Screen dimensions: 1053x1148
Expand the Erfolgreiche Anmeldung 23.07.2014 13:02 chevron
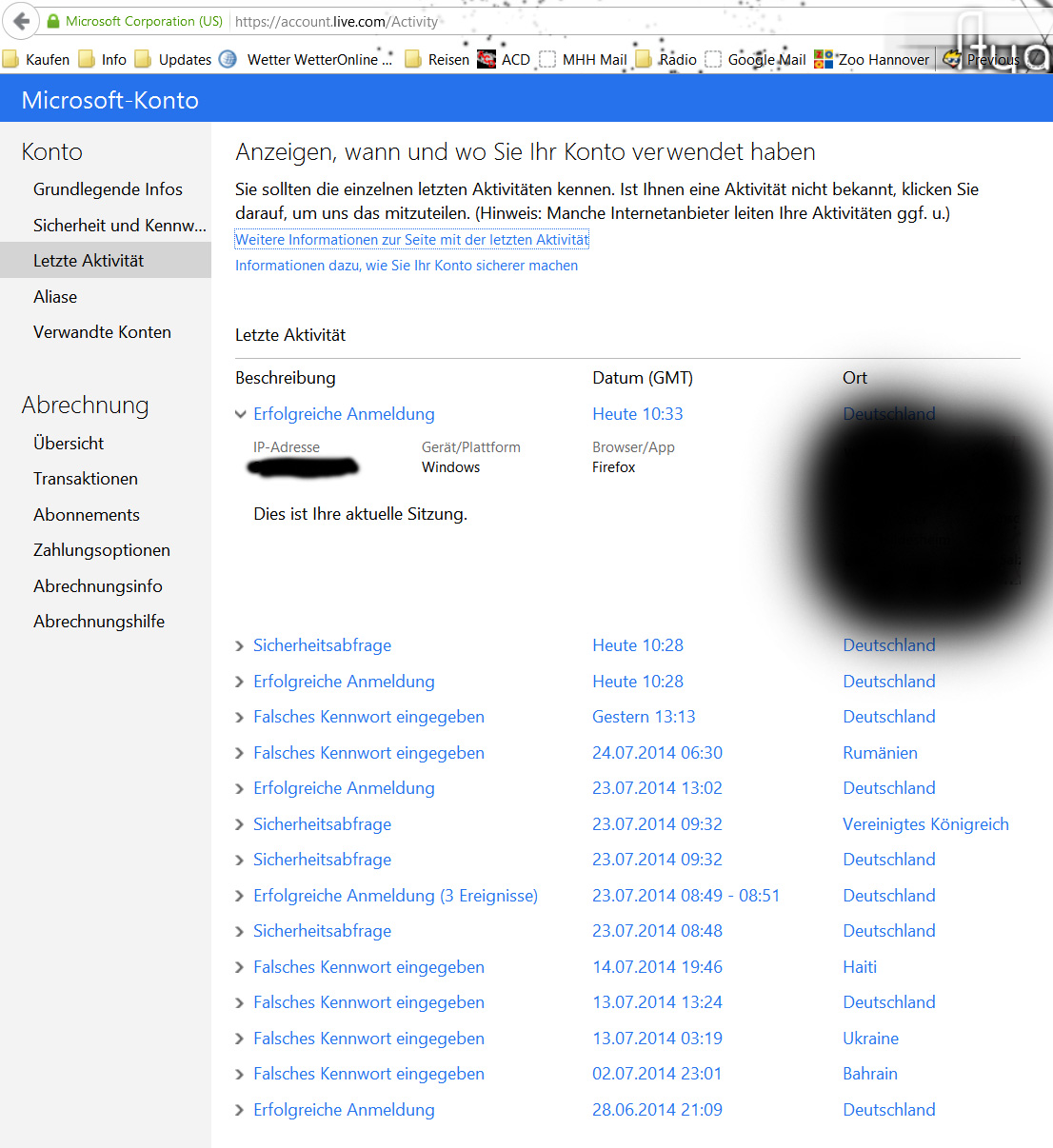[240, 789]
